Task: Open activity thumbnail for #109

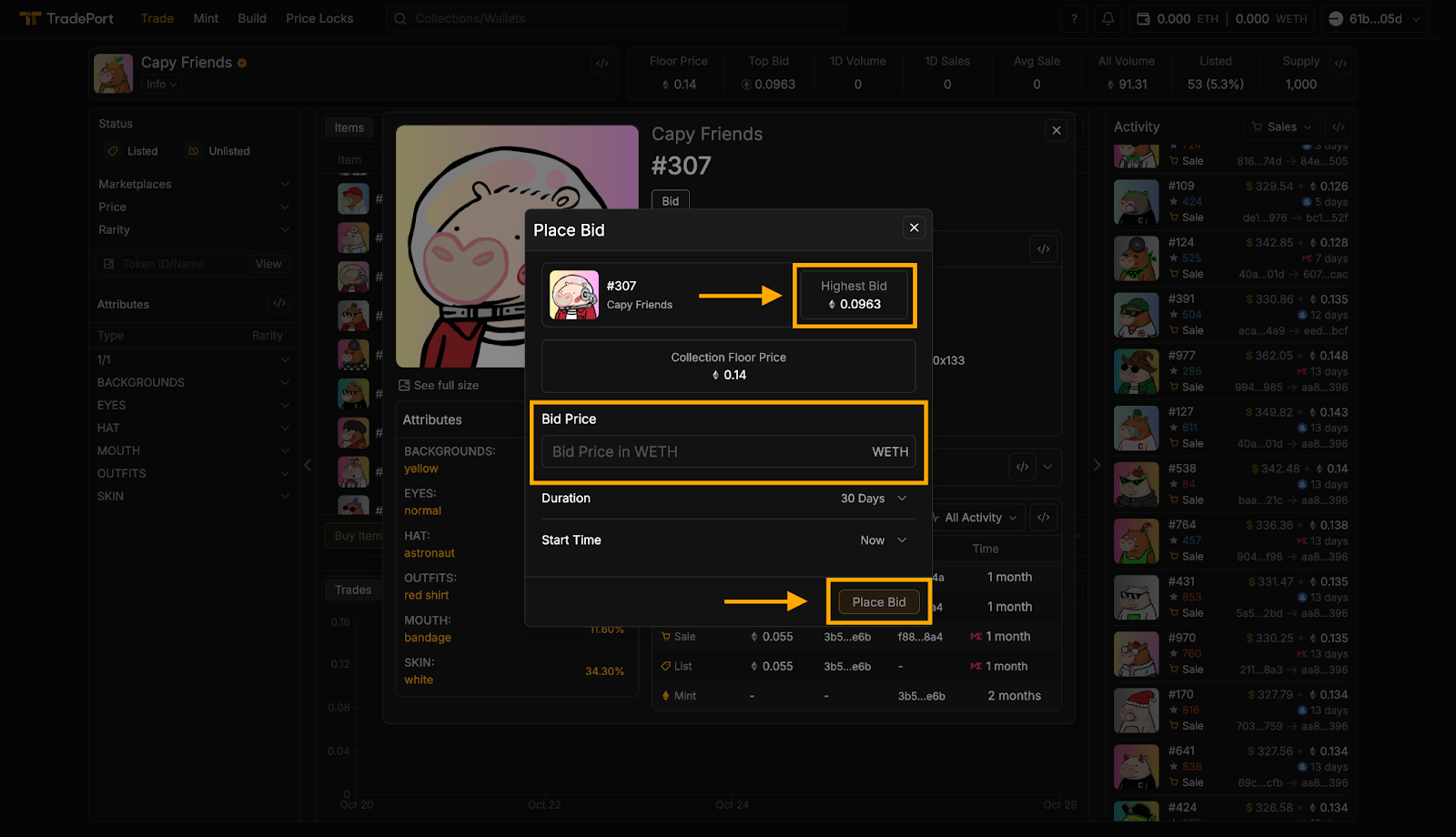Action: pos(1136,201)
